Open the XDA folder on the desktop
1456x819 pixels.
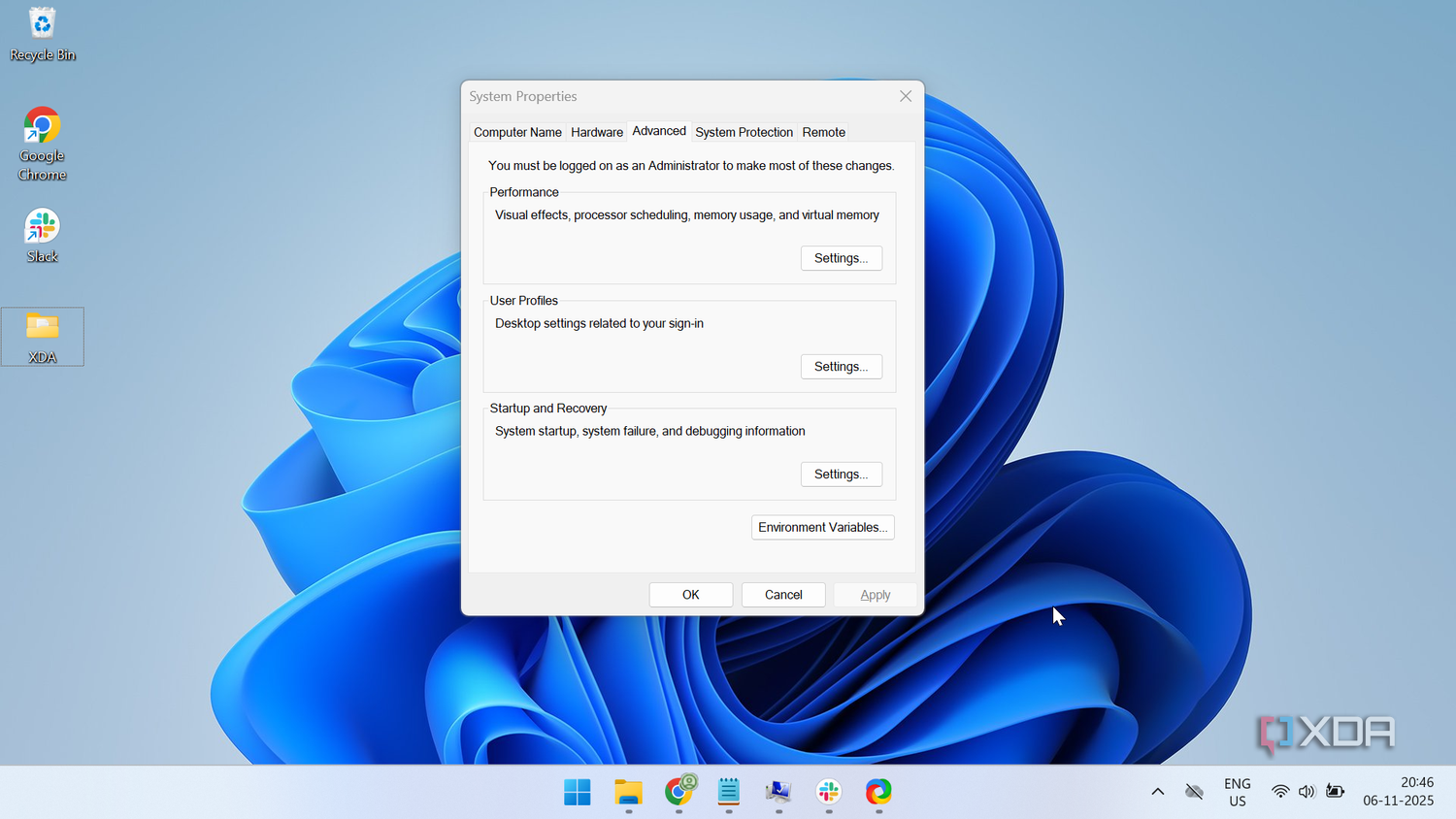click(42, 335)
